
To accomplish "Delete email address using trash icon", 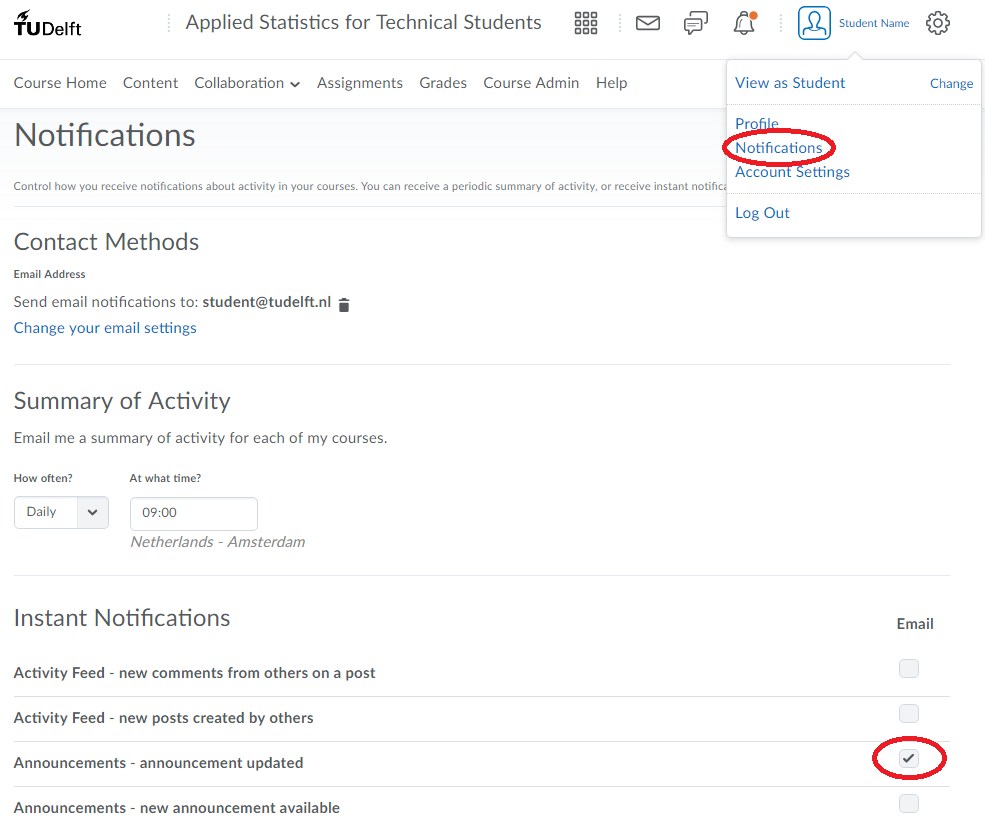I will pos(344,304).
